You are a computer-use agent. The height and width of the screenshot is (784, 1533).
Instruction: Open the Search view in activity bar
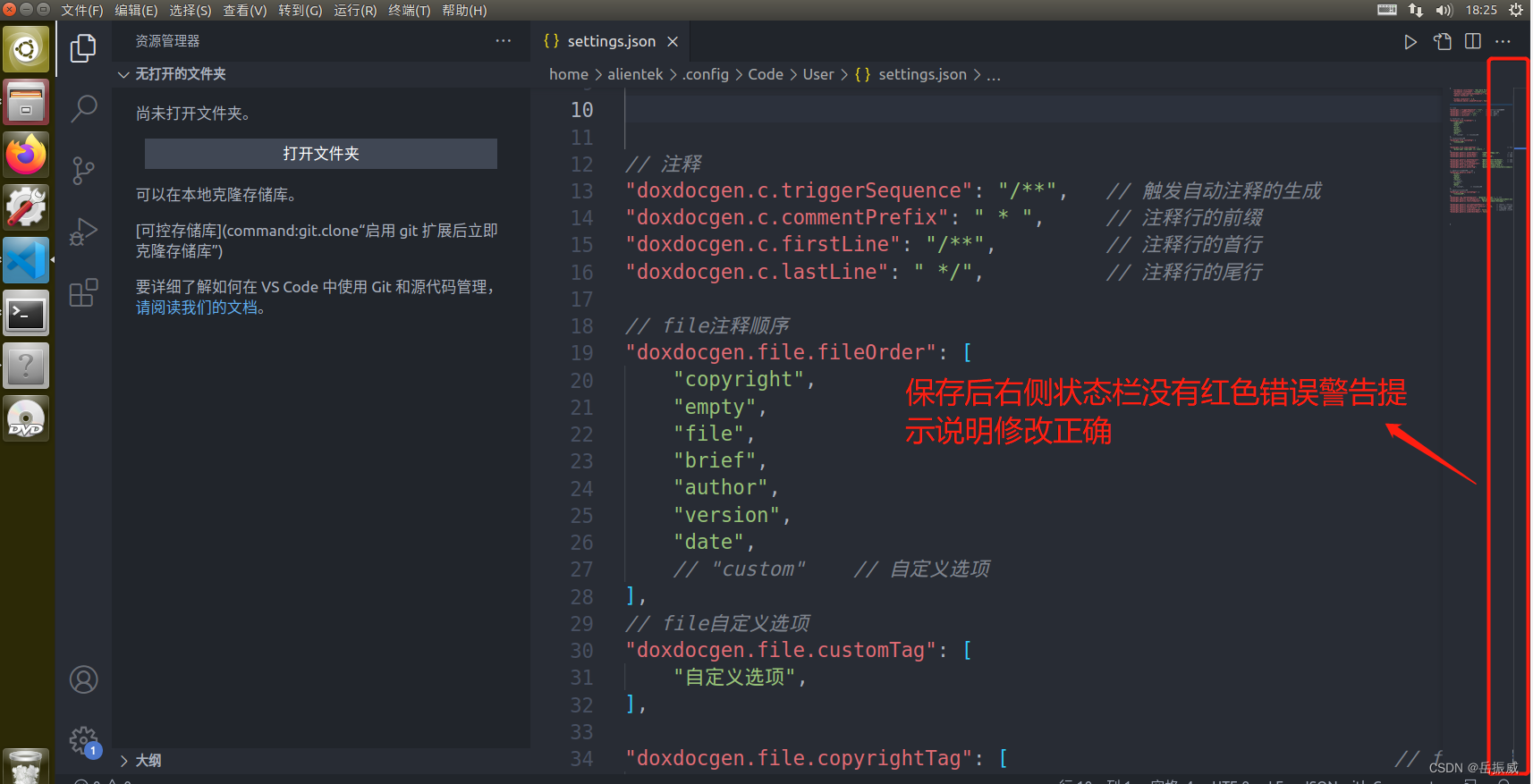[83, 109]
